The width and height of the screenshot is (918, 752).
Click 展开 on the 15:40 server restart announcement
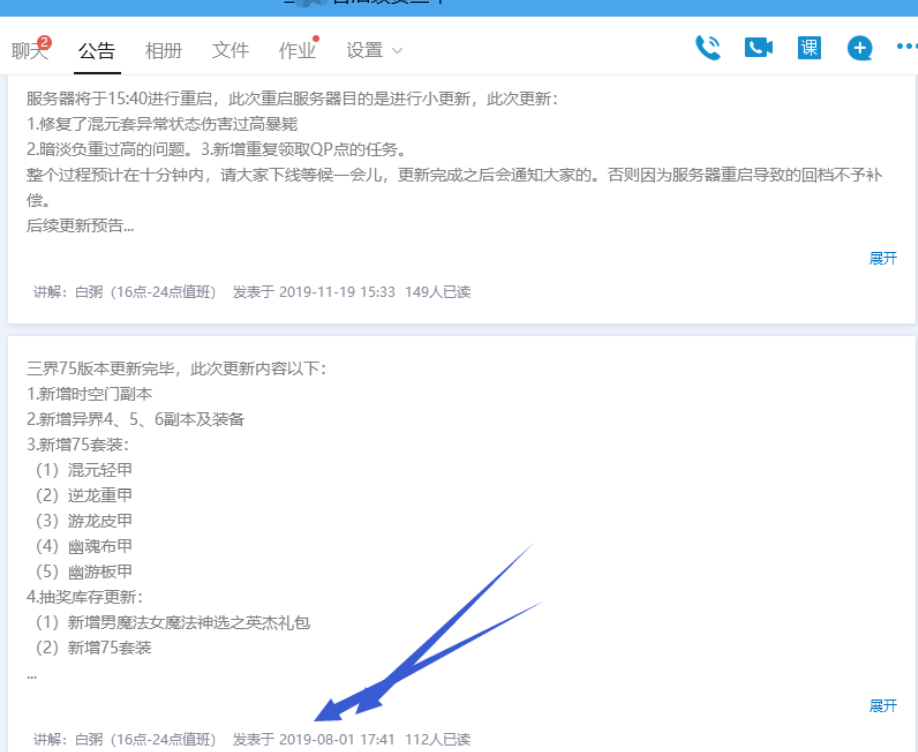click(x=883, y=258)
